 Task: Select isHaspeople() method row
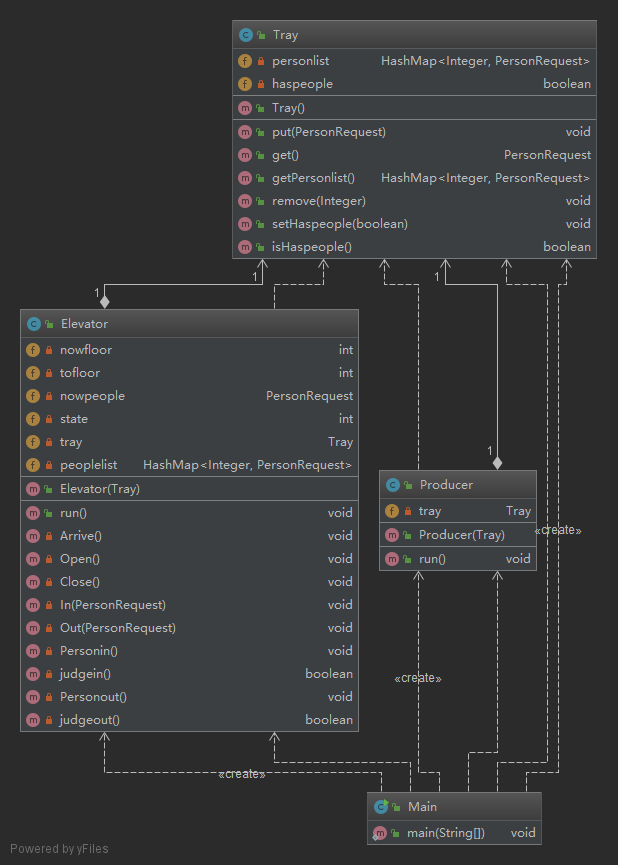pos(414,247)
